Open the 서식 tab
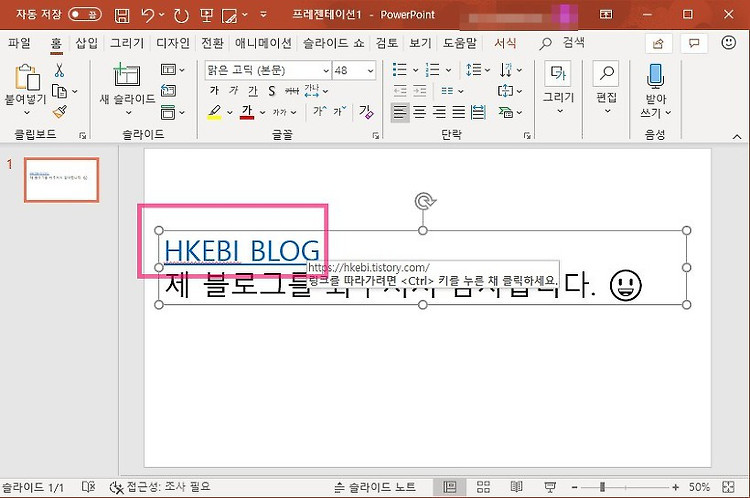Image resolution: width=750 pixels, height=498 pixels. [505, 43]
